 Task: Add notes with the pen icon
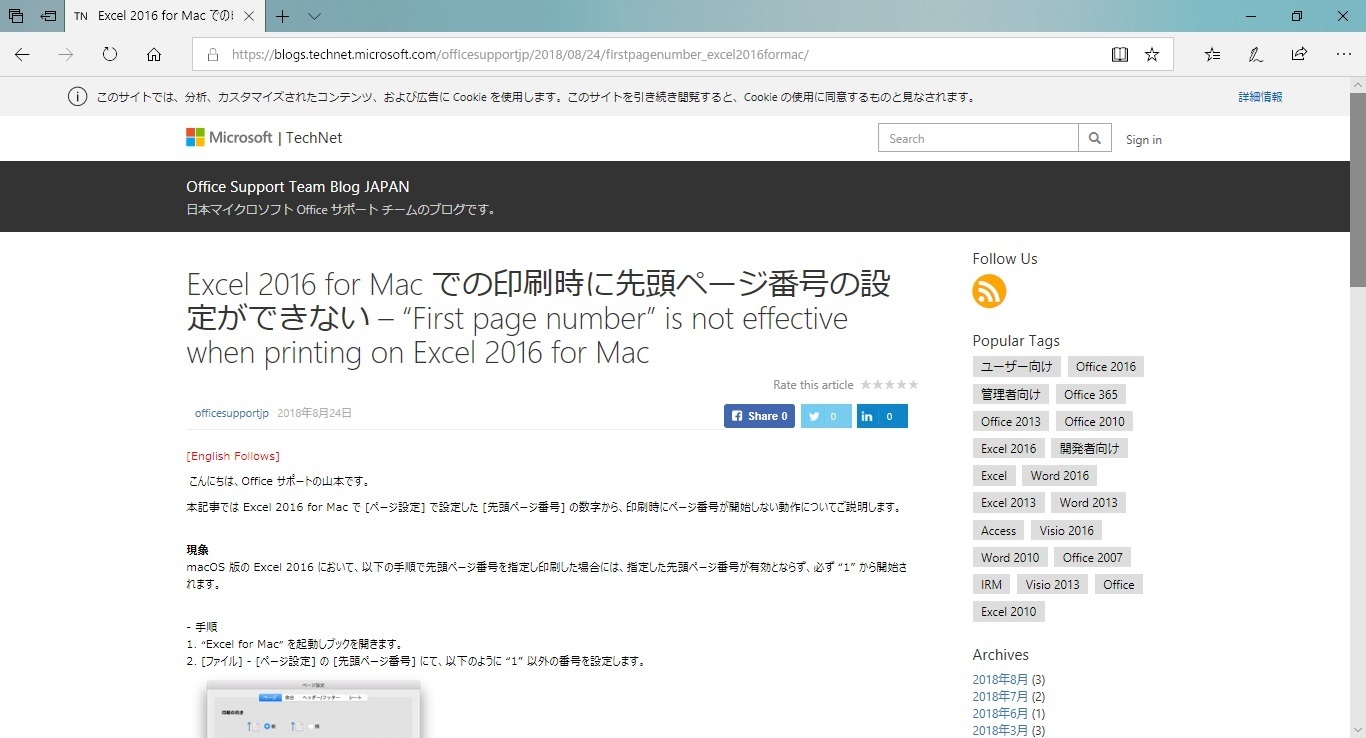tap(1255, 54)
